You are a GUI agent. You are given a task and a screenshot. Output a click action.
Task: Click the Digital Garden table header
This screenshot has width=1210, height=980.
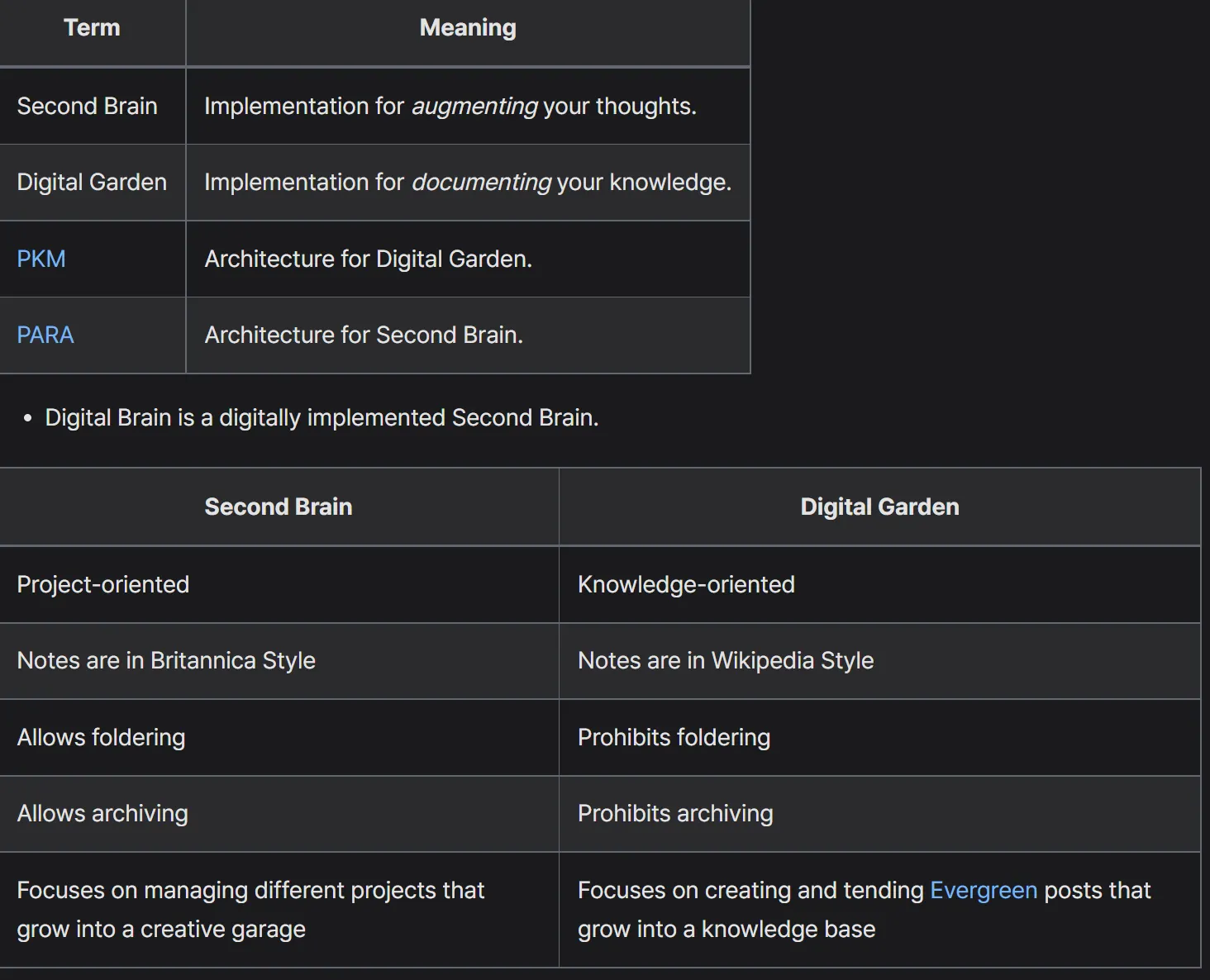click(879, 507)
